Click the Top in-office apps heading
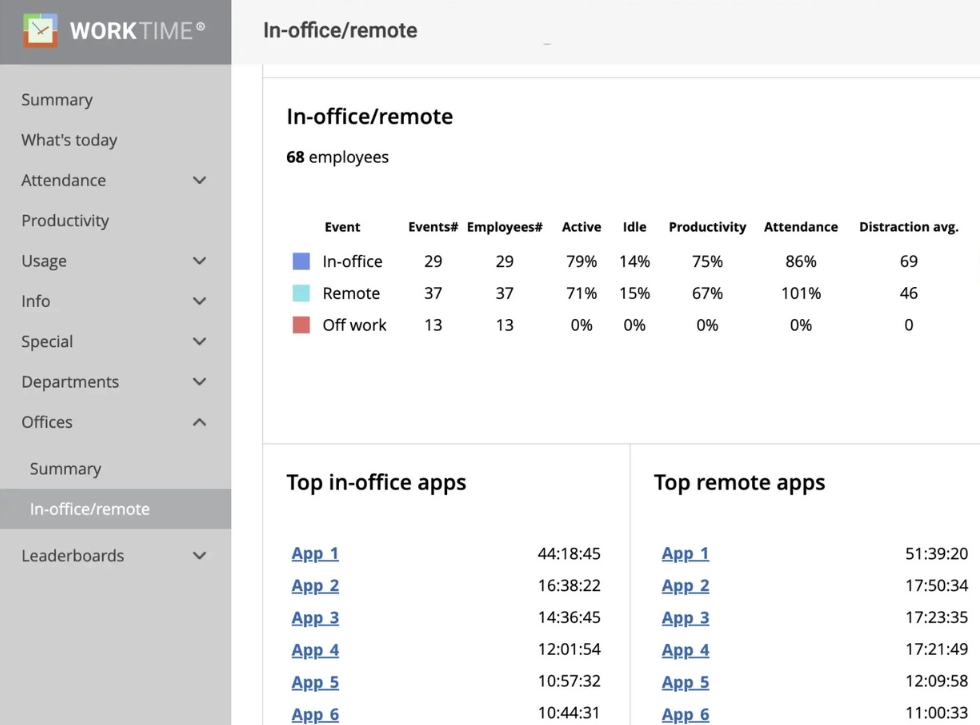Screen dimensions: 980x725 (x=376, y=482)
